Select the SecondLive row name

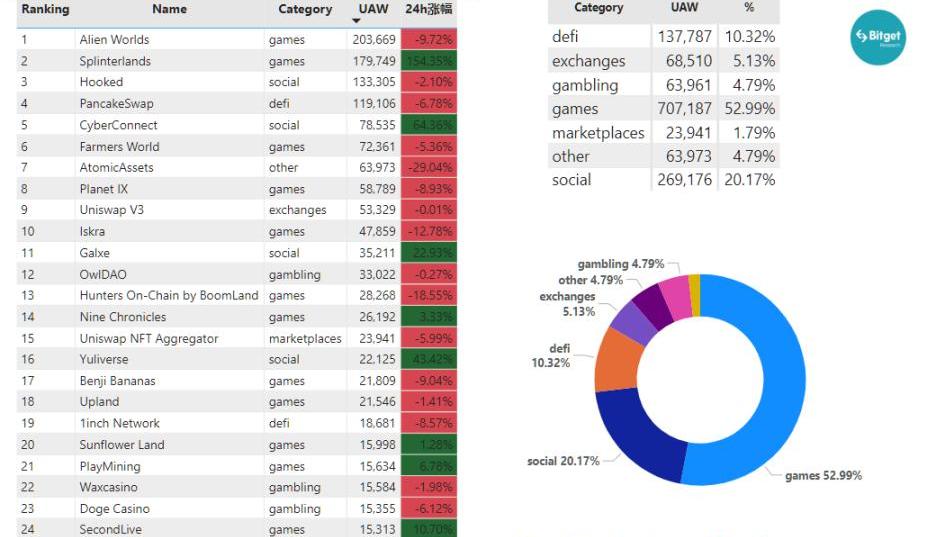coord(111,529)
